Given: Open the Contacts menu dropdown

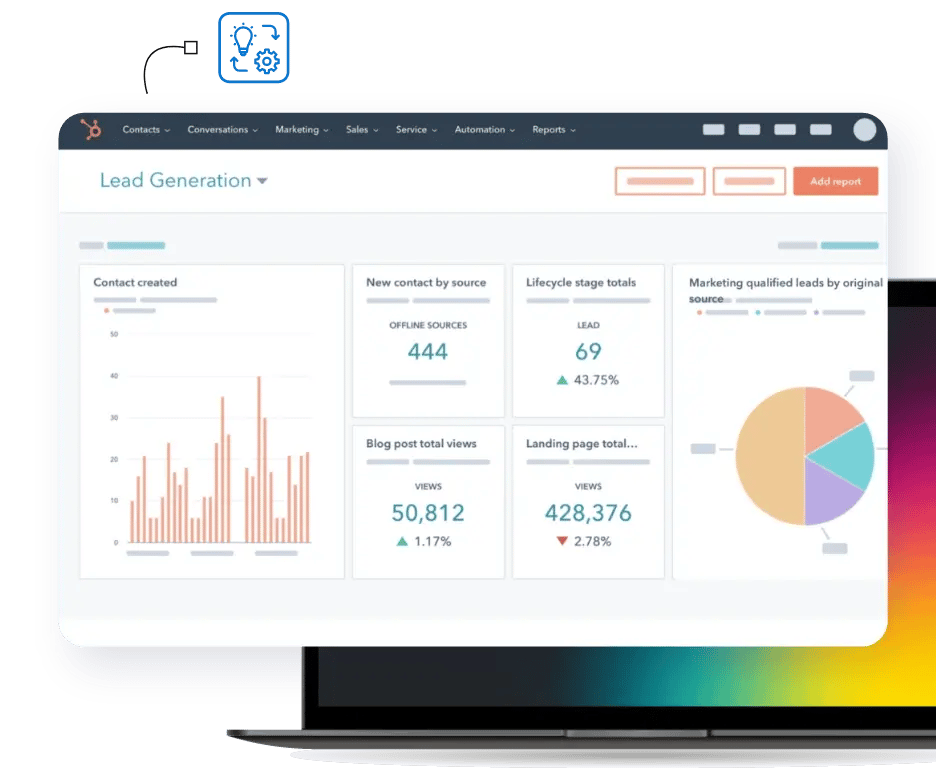Looking at the screenshot, I should coord(146,130).
